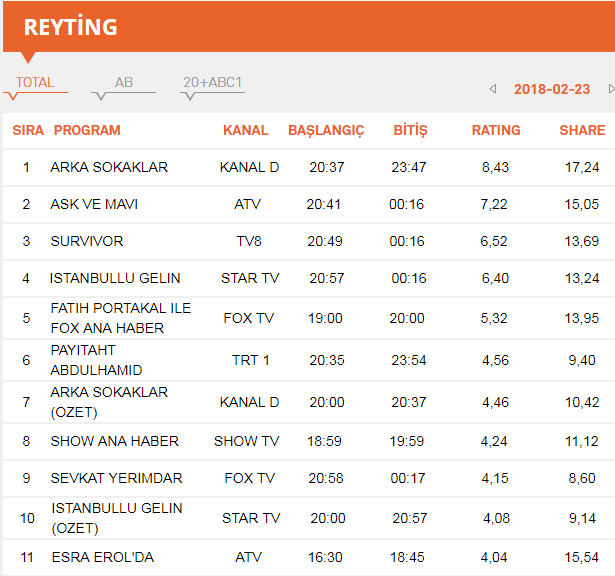Screen dimensions: 615x576
Task: Click the PAYITAHT ABDULHAMID program
Action: (x=96, y=360)
